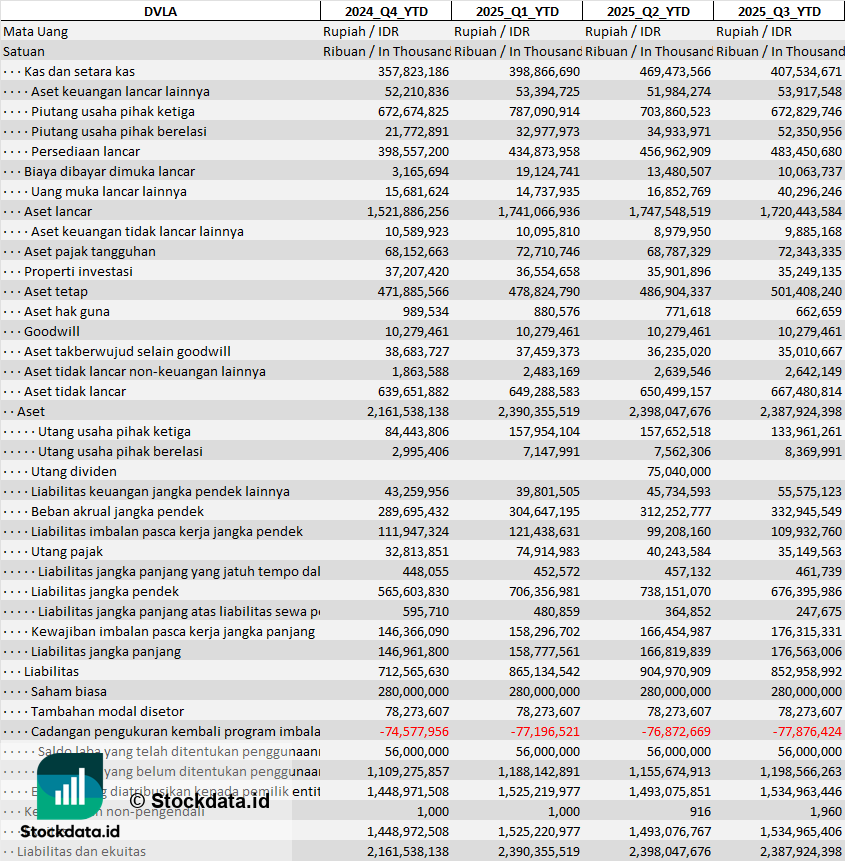Click Beban akrual jangka pendek value 289,695,432

[x=413, y=512]
